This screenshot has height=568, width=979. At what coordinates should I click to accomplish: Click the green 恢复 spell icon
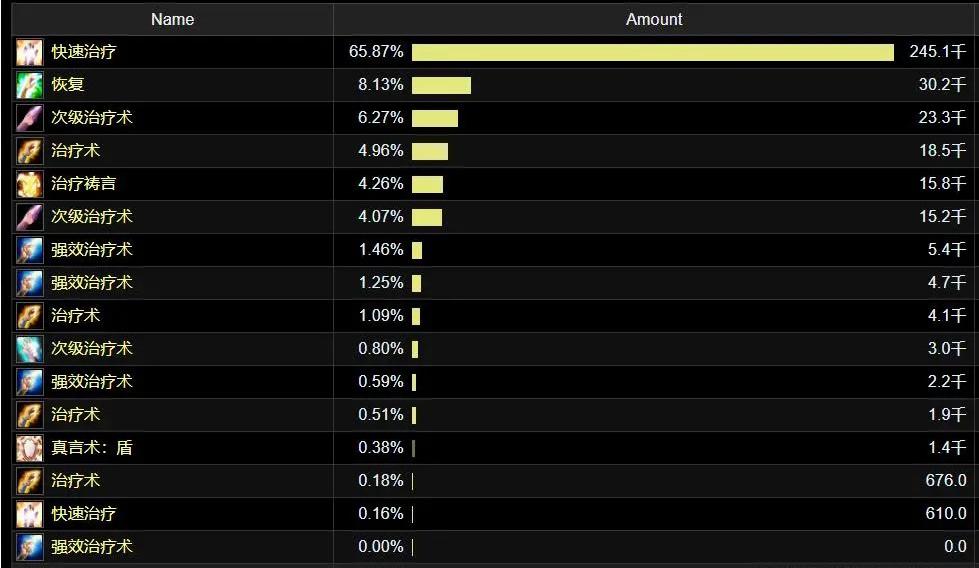(30, 85)
